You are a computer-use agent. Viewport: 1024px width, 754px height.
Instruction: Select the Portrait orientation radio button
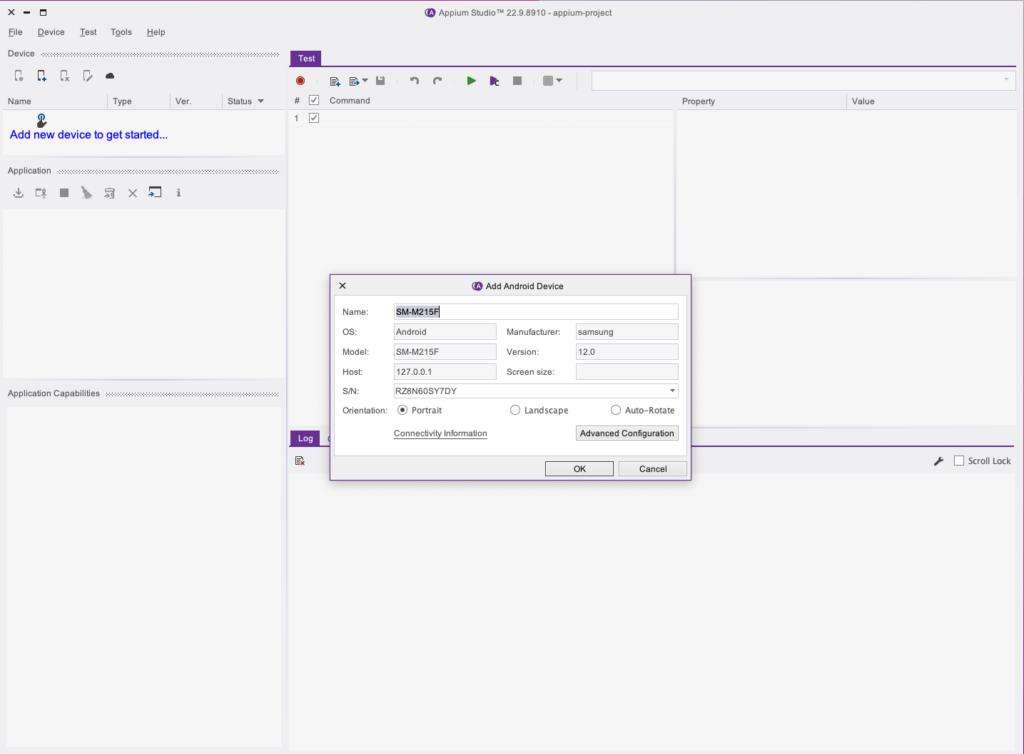pos(402,410)
